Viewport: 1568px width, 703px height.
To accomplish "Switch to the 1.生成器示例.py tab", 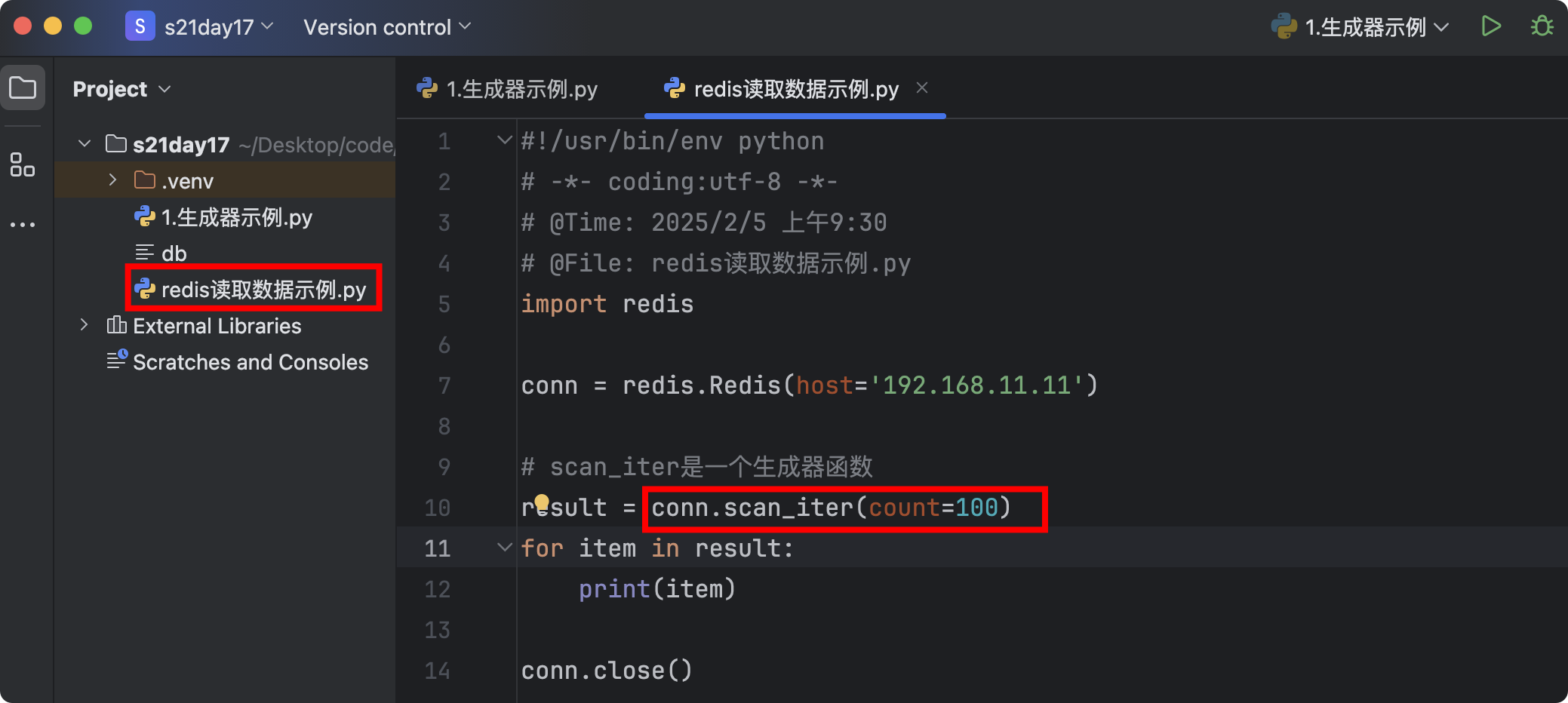I will pyautogui.click(x=507, y=89).
